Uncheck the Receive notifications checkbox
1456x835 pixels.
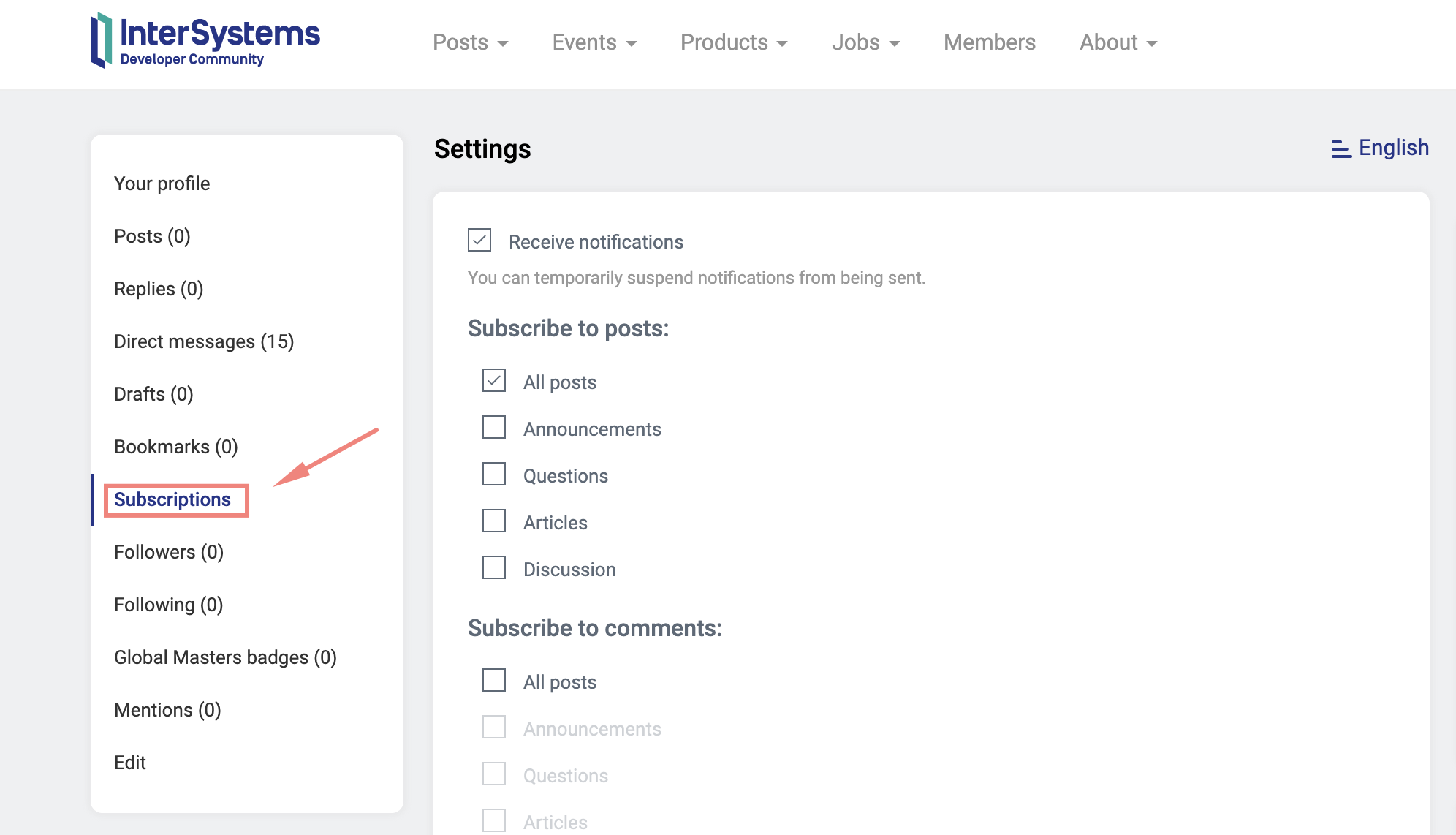(x=479, y=241)
